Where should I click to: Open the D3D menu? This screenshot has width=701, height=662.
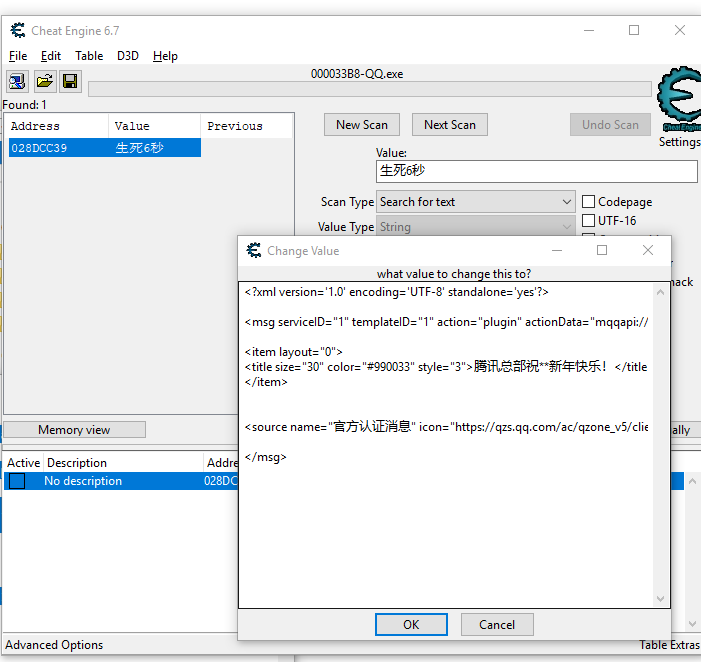pyautogui.click(x=128, y=56)
